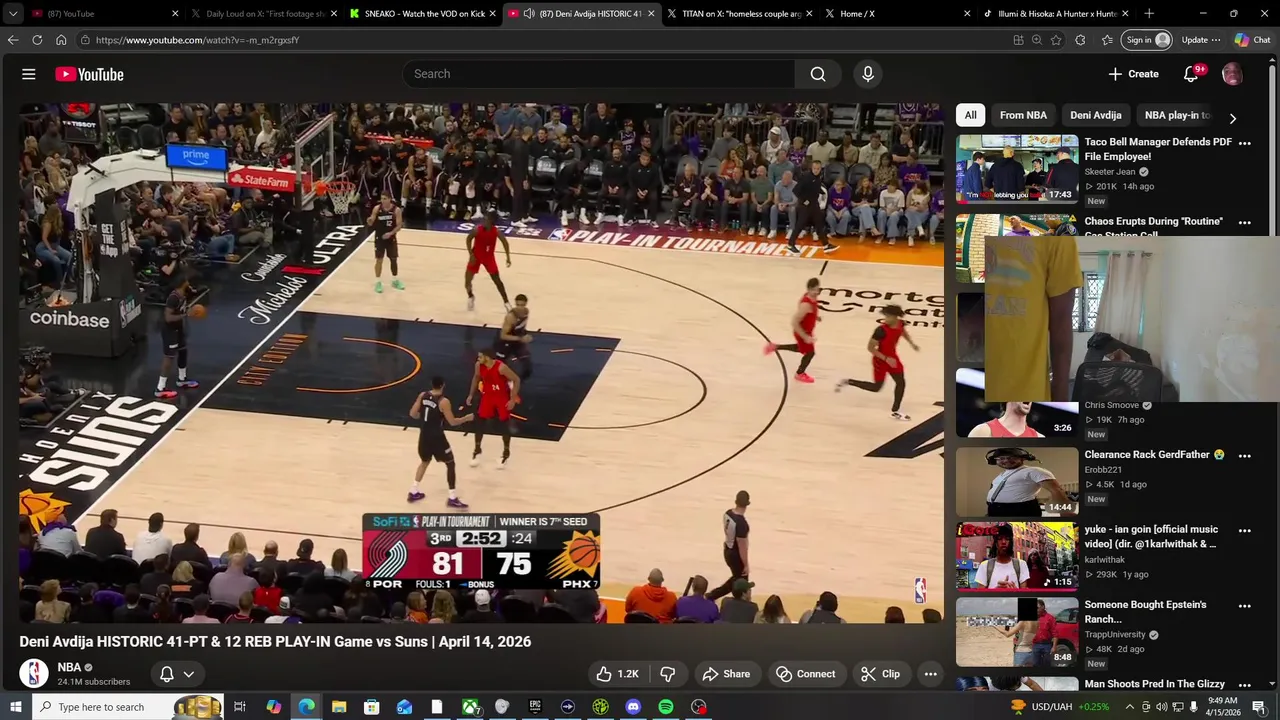
Task: Expand the tab search chevron in browser
Action: pyautogui.click(x=15, y=13)
